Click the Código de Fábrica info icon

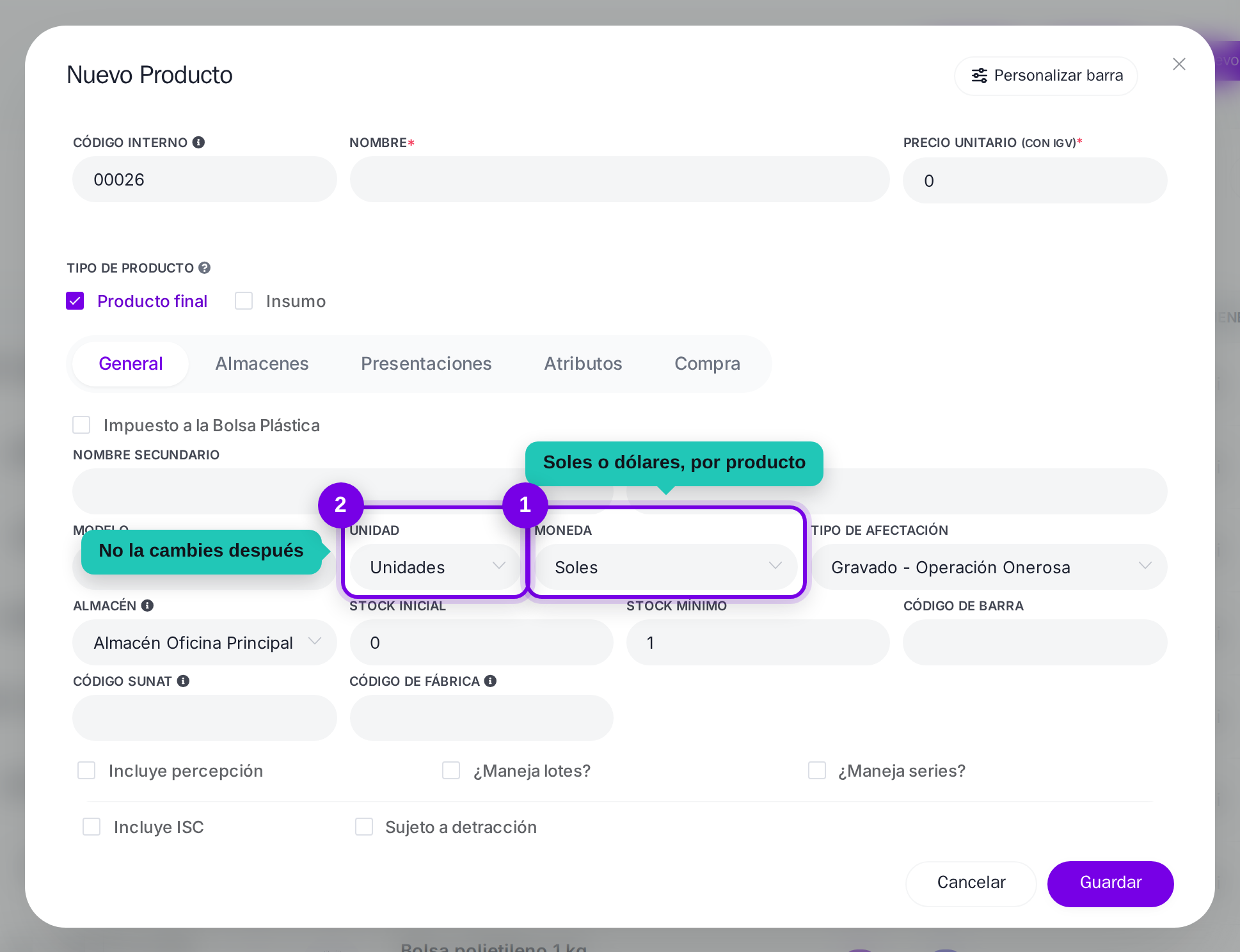(x=490, y=681)
